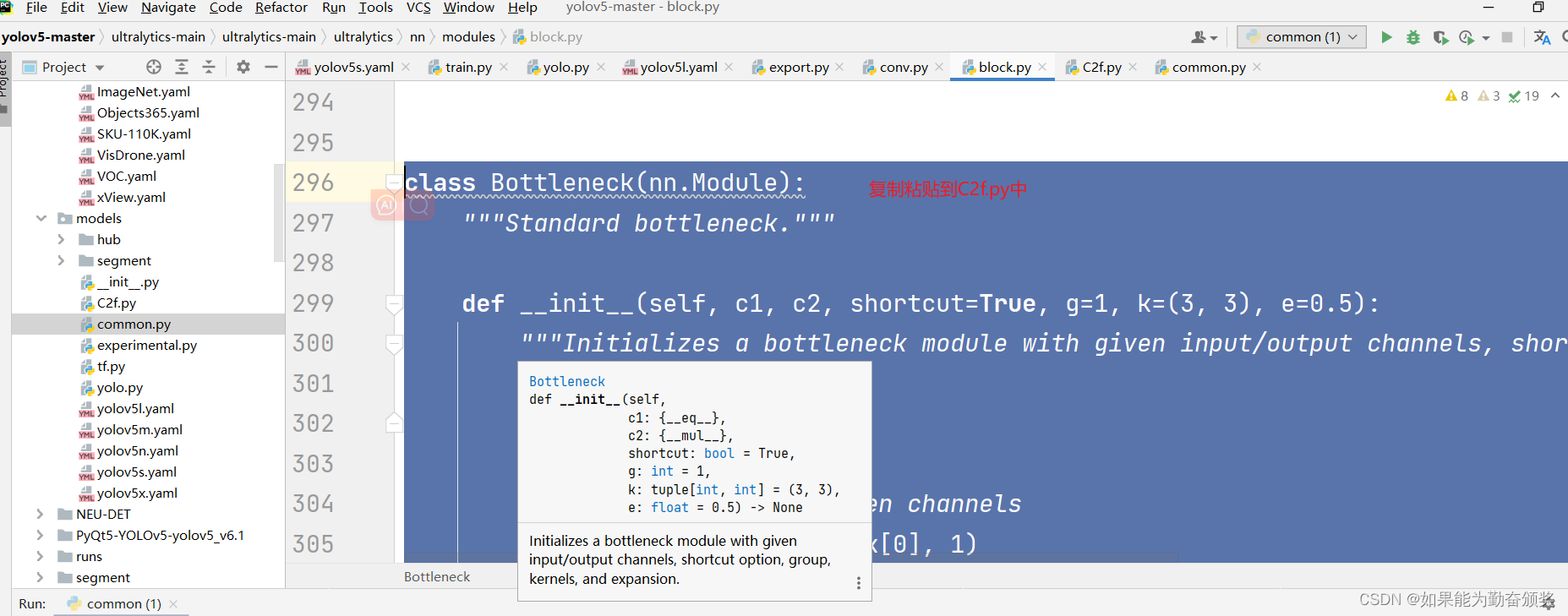The height and width of the screenshot is (616, 1568).
Task: Open the Navigate menu
Action: (x=168, y=8)
